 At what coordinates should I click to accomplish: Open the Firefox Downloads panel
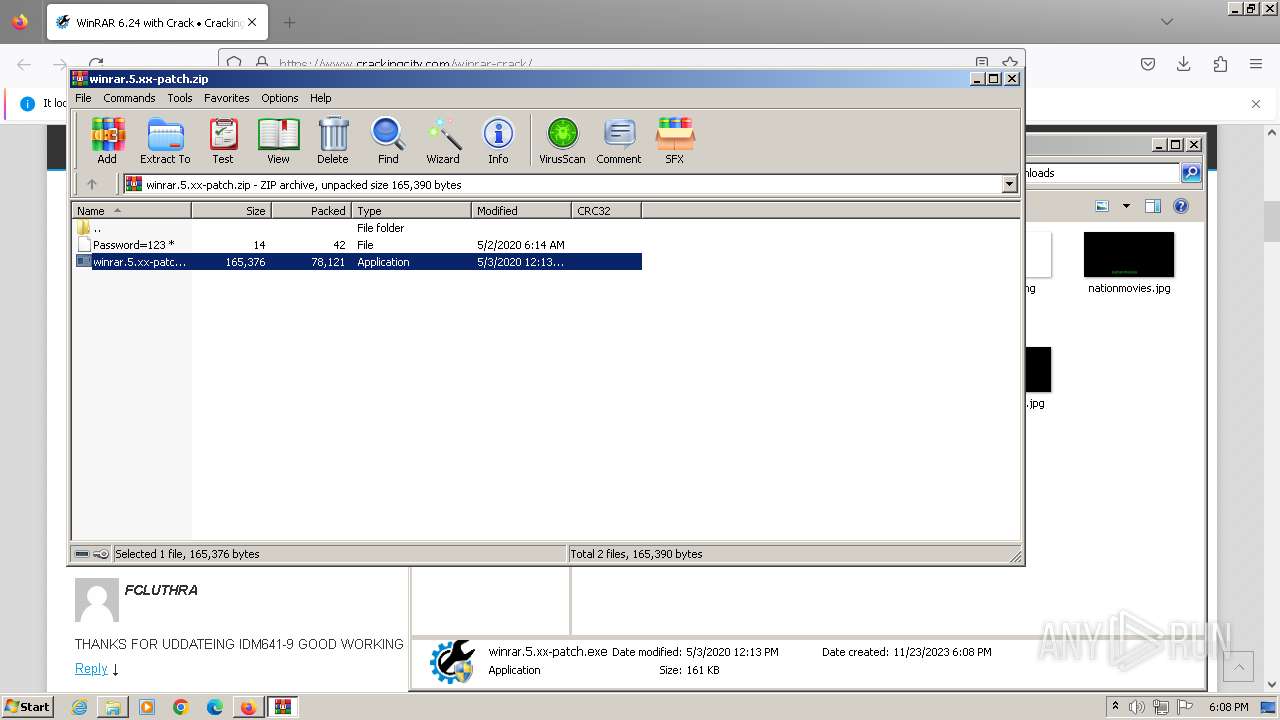point(1184,64)
